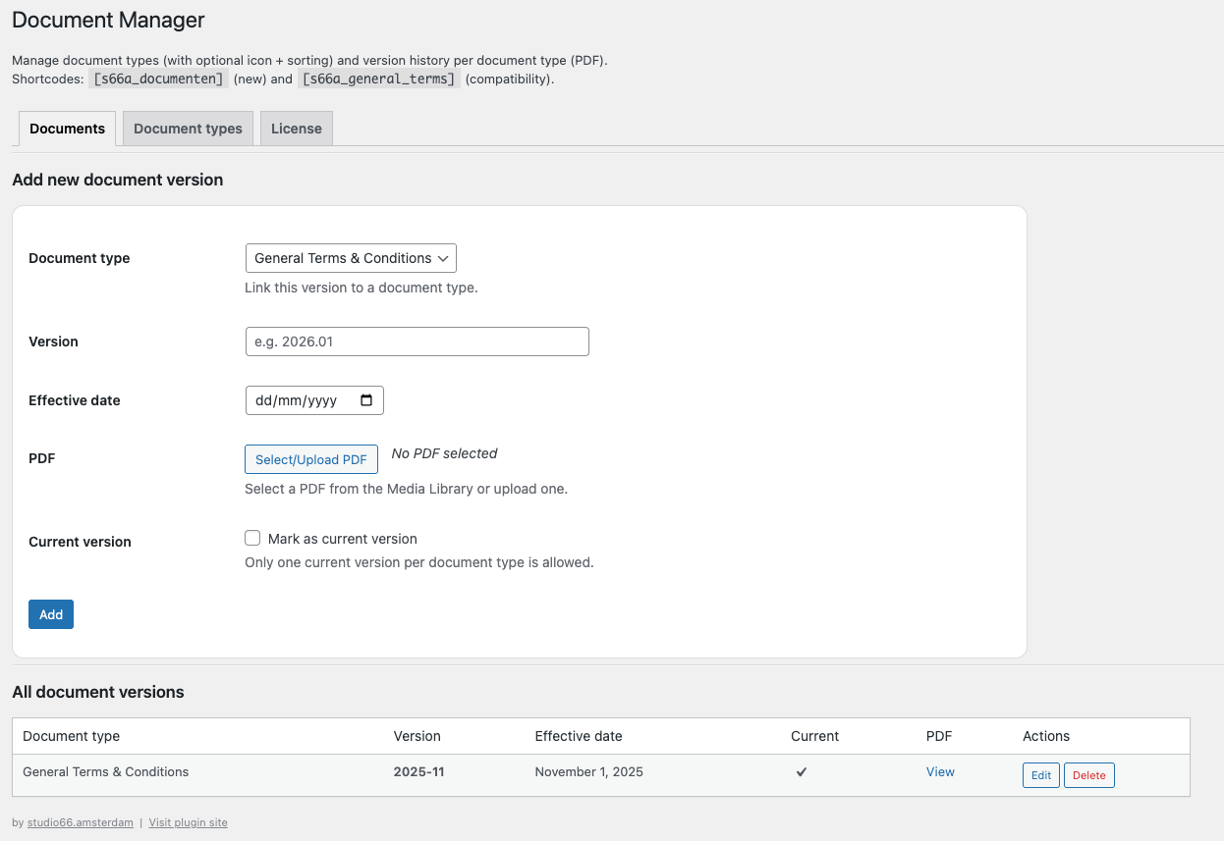1224x842 pixels.
Task: Select the Documents tab
Action: pyautogui.click(x=66, y=128)
